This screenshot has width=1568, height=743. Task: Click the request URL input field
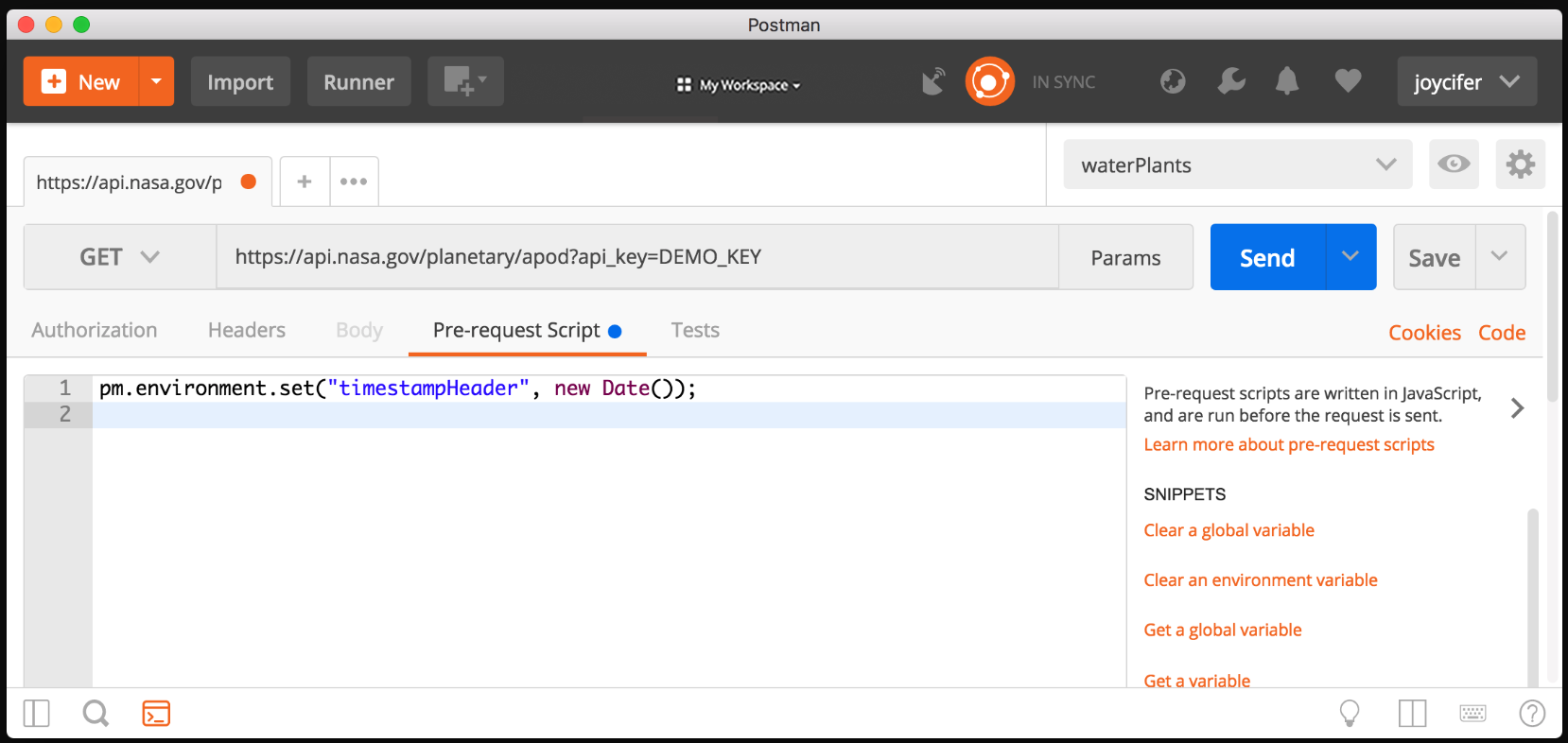click(x=637, y=257)
